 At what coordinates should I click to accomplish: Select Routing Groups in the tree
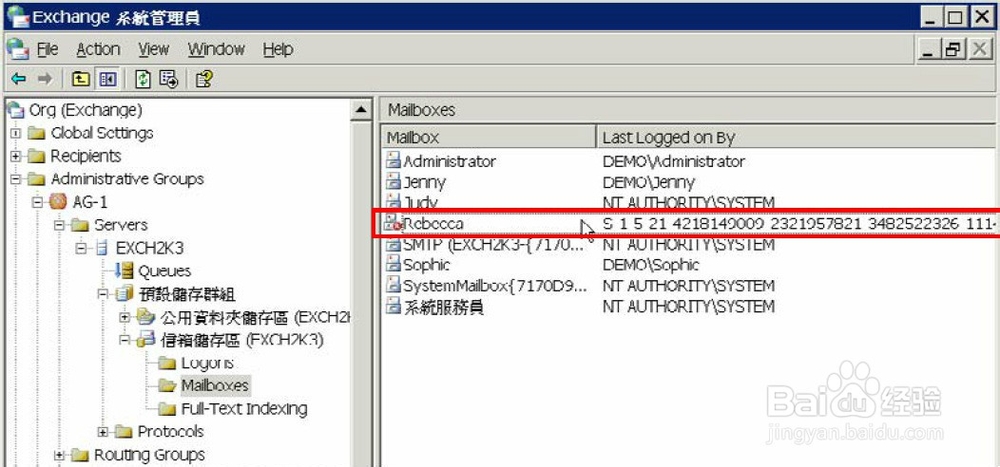point(149,454)
